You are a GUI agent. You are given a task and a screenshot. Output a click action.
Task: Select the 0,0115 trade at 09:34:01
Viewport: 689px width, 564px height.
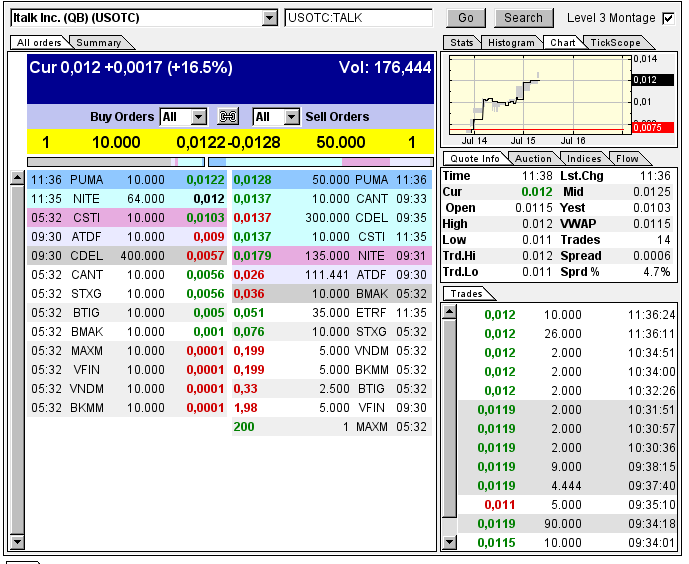567,542
